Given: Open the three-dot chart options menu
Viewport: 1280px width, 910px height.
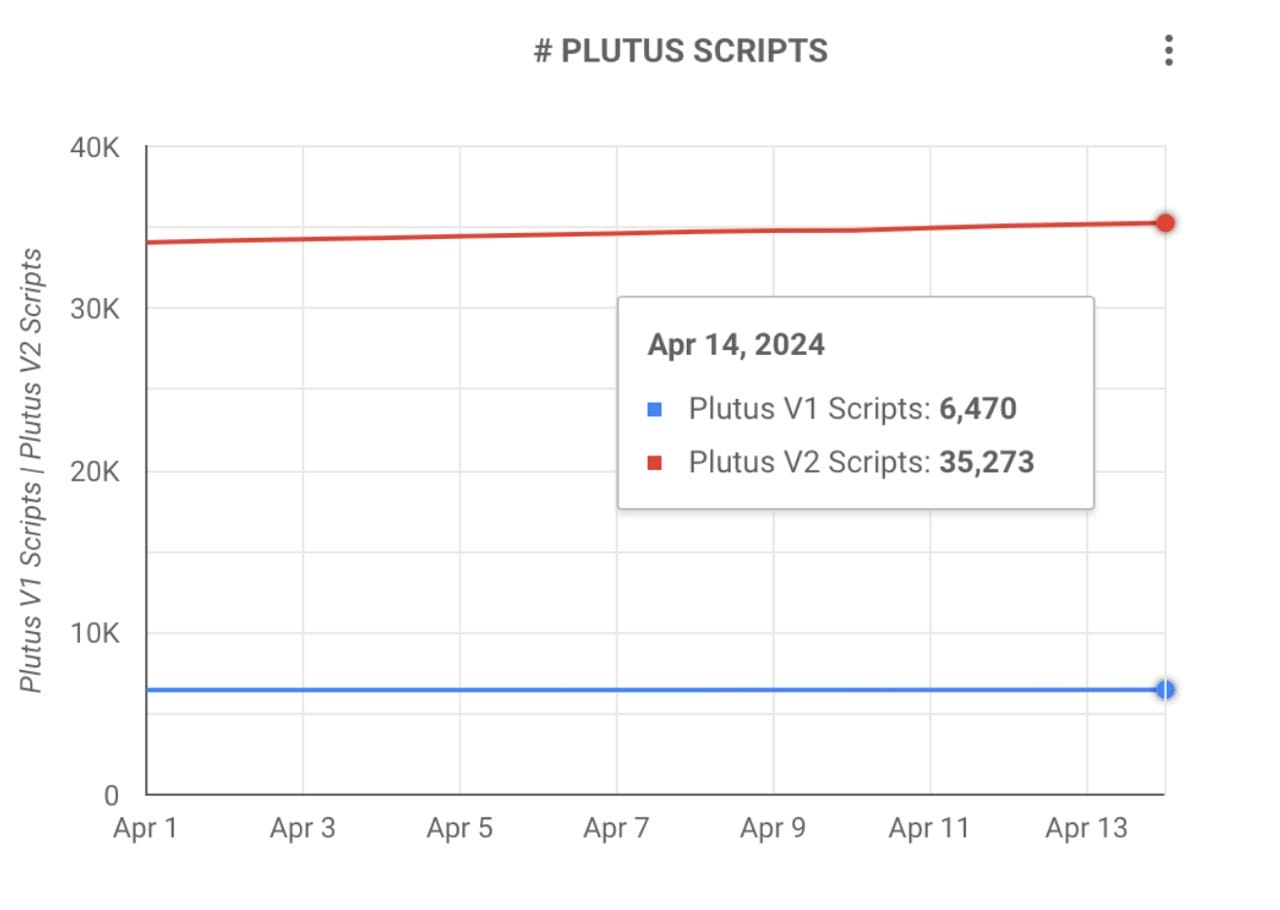Looking at the screenshot, I should (x=1168, y=50).
